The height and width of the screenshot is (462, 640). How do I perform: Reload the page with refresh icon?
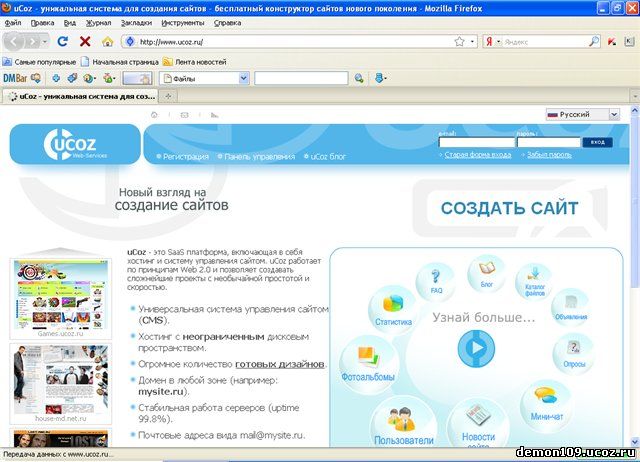coord(62,41)
